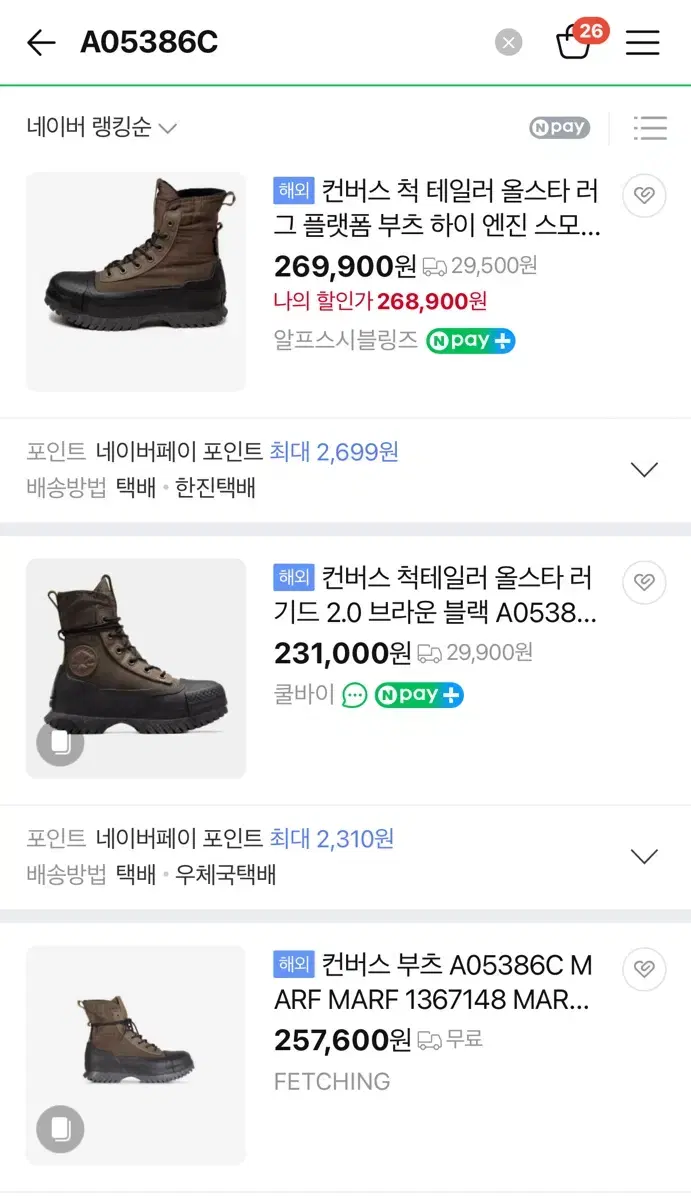Open the hamburger menu
Screen dimensions: 691x1200
(642, 43)
